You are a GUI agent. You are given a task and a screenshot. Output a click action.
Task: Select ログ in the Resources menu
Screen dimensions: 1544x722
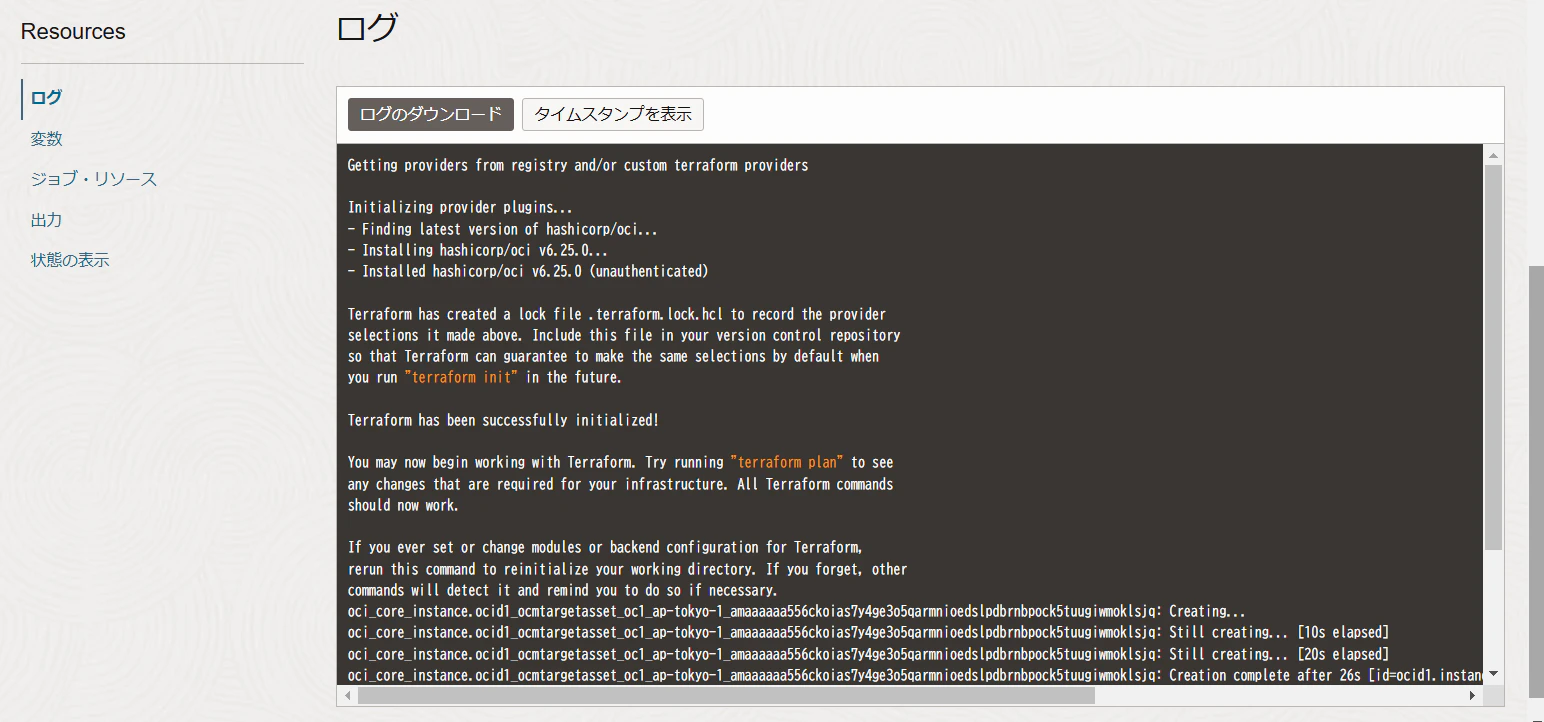[46, 98]
